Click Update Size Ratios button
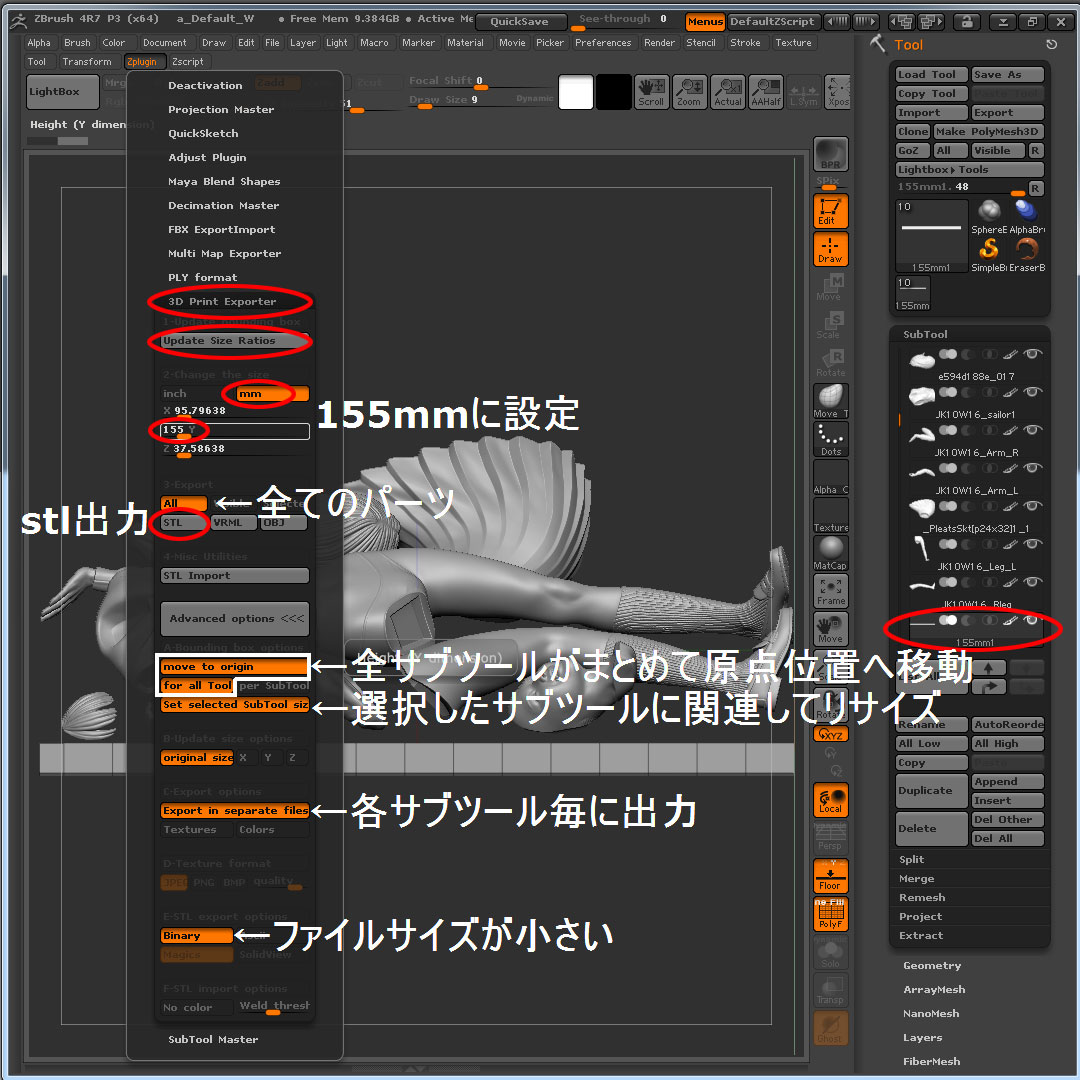 point(234,341)
